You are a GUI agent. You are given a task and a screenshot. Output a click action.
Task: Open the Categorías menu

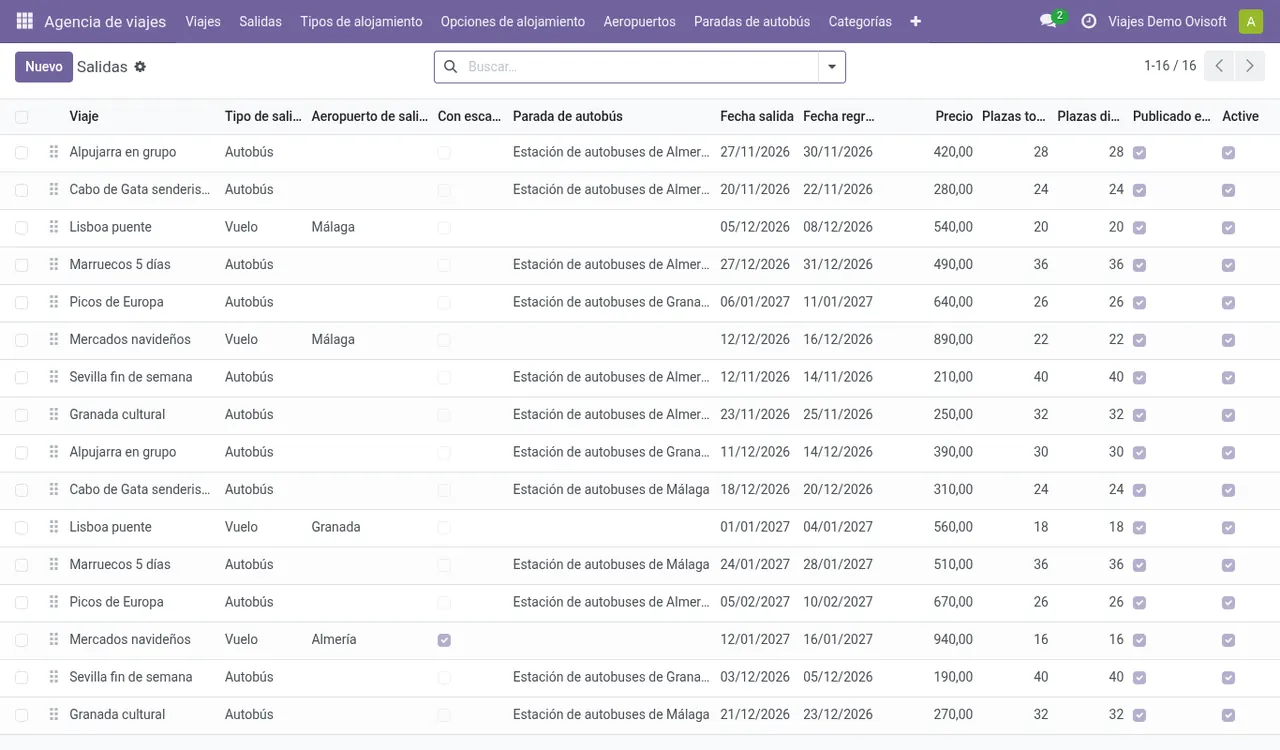tap(860, 21)
